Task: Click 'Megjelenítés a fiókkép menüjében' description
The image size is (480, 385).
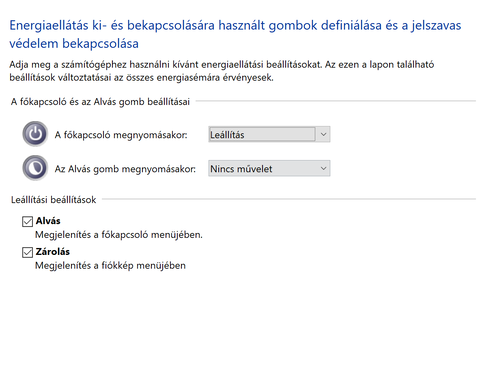Action: coord(110,266)
